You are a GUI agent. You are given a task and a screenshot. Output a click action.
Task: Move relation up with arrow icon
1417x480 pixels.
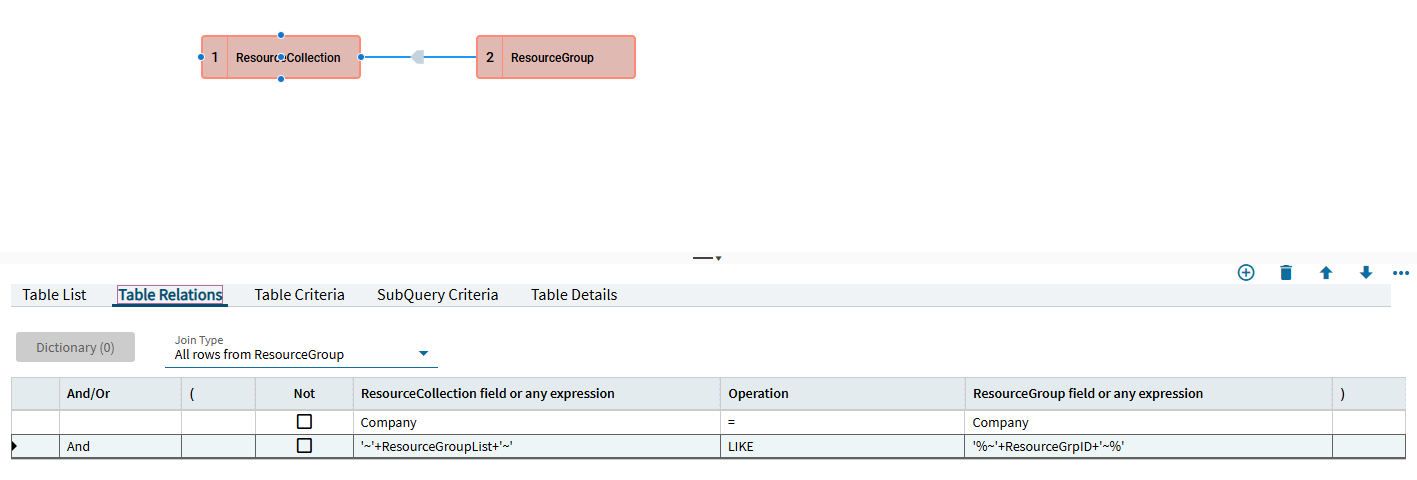1326,272
